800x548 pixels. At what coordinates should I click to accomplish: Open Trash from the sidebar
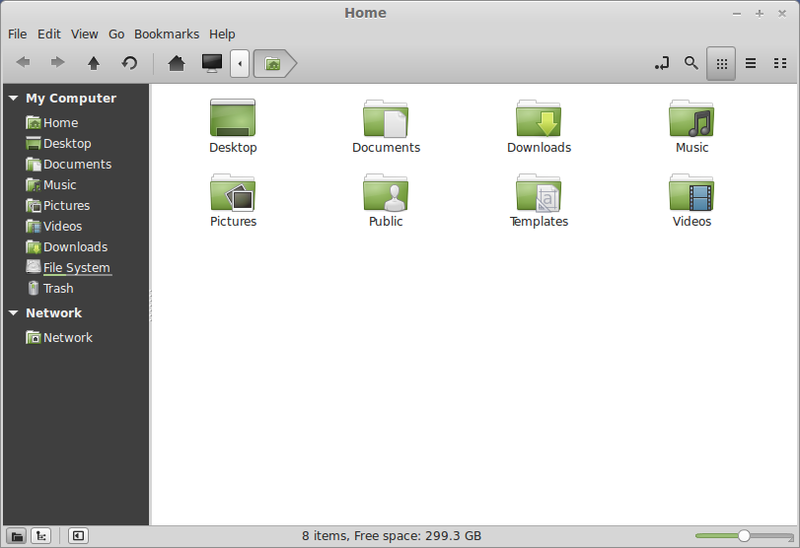(x=58, y=288)
